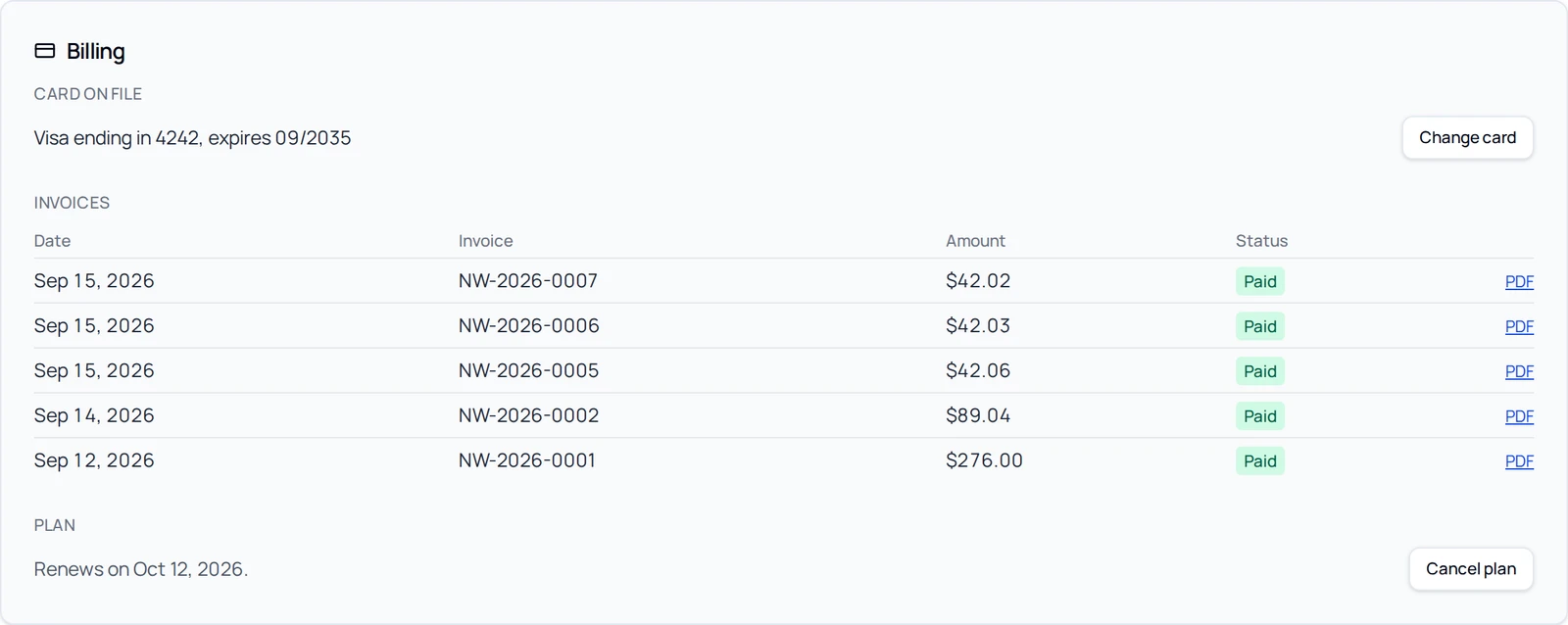1568x625 pixels.
Task: Click the Paid badge for NW-2026-0002
Action: click(1260, 417)
